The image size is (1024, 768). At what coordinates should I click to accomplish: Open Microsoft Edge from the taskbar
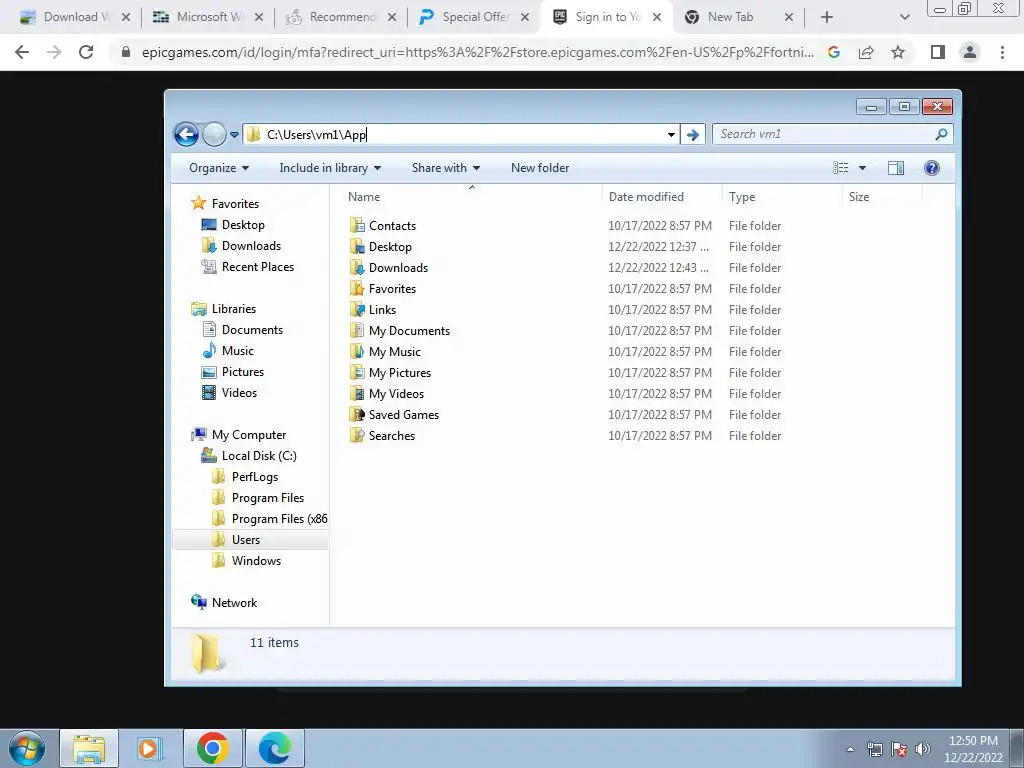click(274, 748)
